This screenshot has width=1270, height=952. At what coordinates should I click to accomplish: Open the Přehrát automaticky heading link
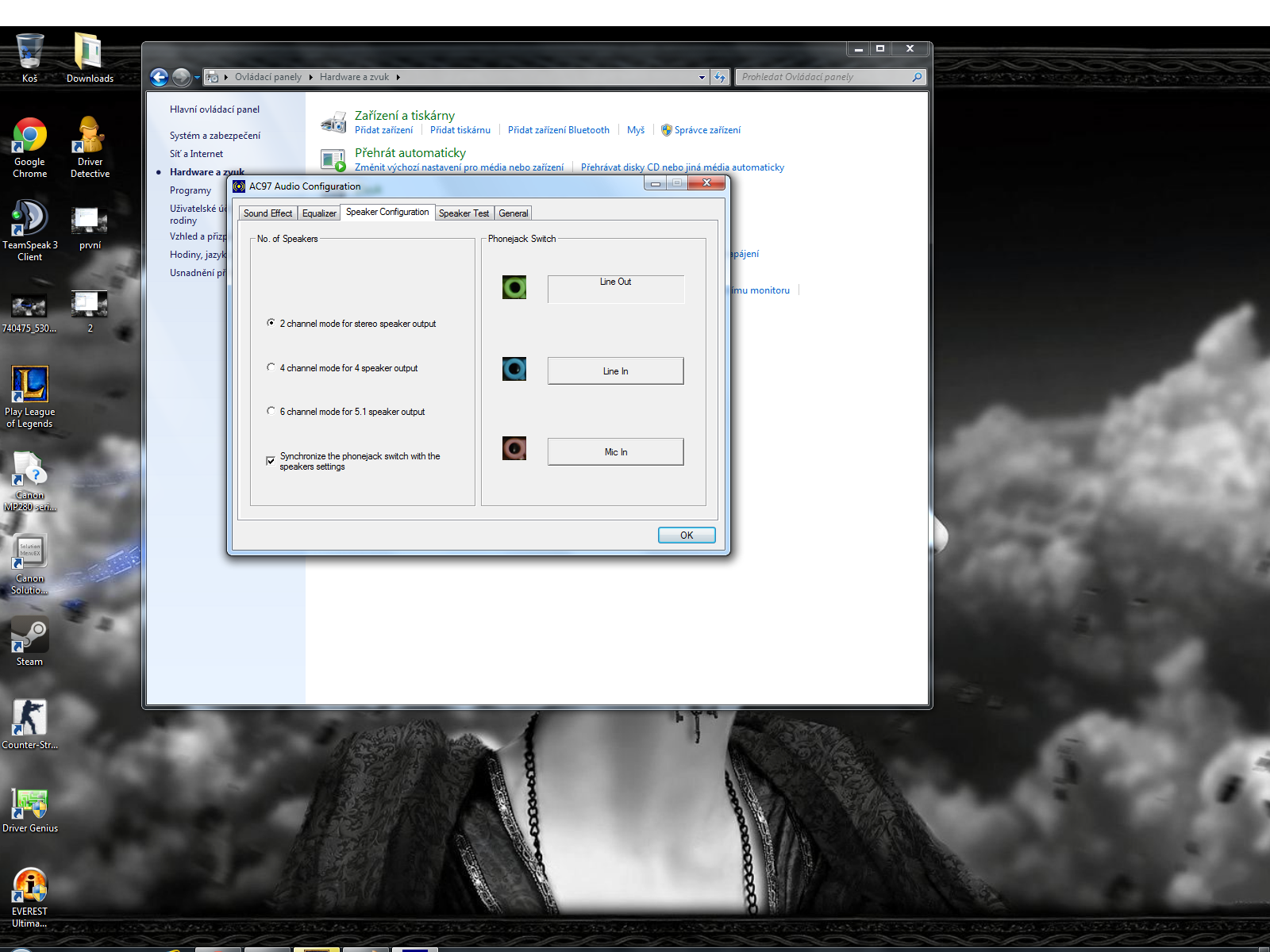coord(410,153)
